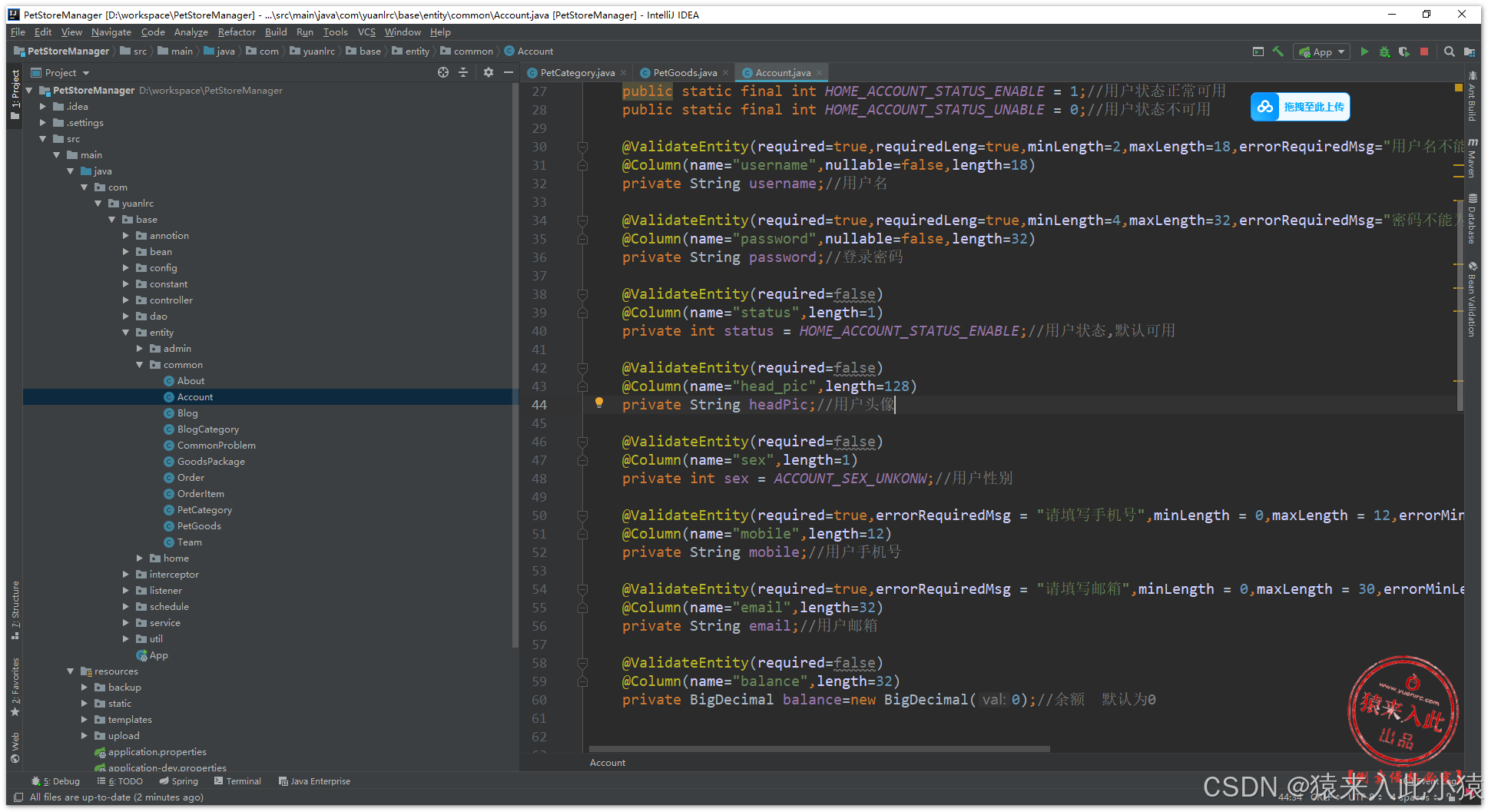Open the Favorites tool window
1488x812 pixels.
click(x=15, y=687)
